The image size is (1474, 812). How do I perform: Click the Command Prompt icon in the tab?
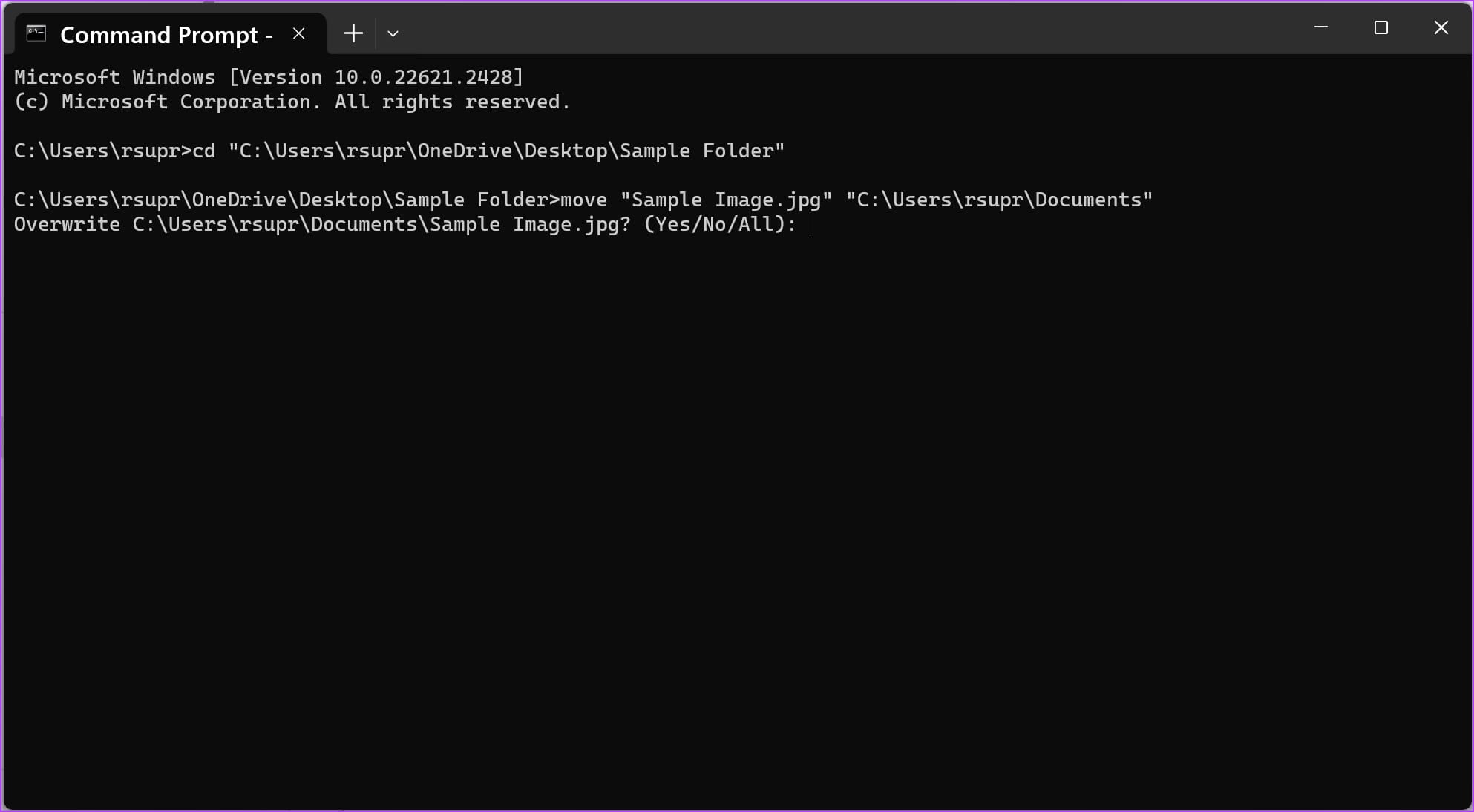36,33
